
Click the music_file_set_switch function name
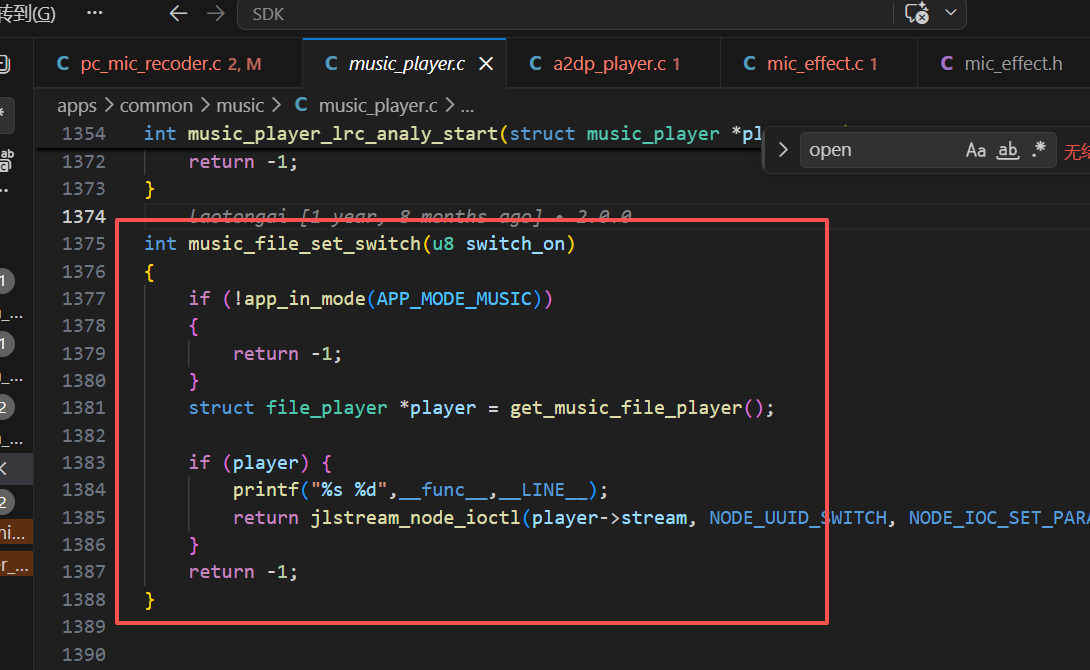click(304, 244)
